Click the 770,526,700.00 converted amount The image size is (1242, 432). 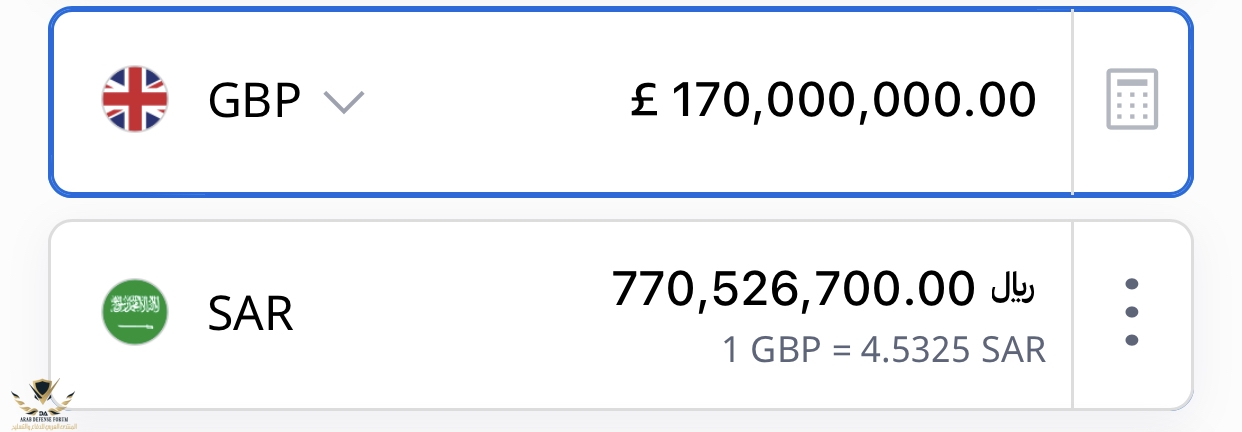792,289
